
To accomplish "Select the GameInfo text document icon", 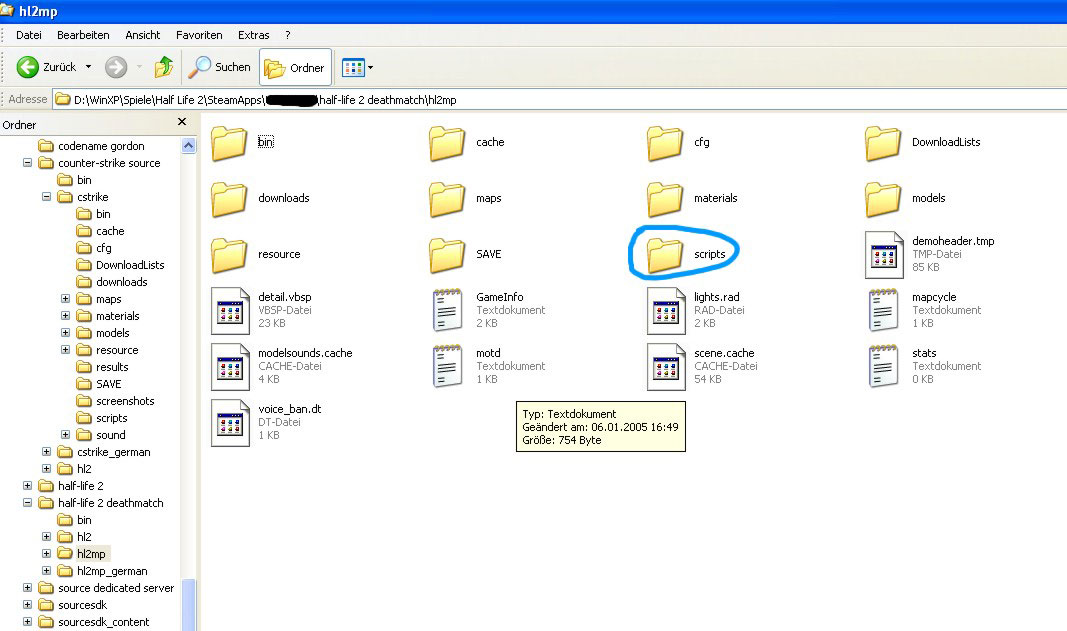I will coord(448,310).
